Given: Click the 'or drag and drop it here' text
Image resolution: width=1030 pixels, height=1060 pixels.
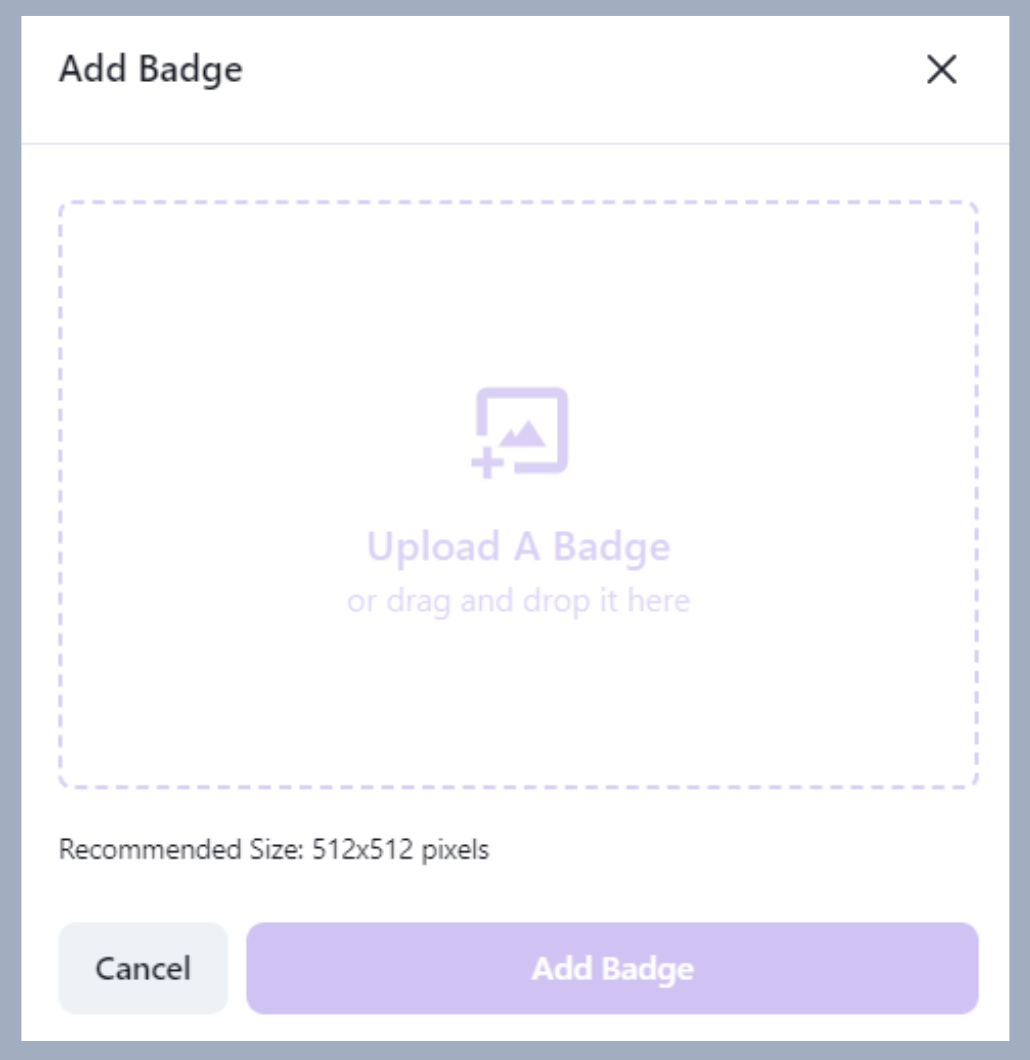Looking at the screenshot, I should pos(518,600).
